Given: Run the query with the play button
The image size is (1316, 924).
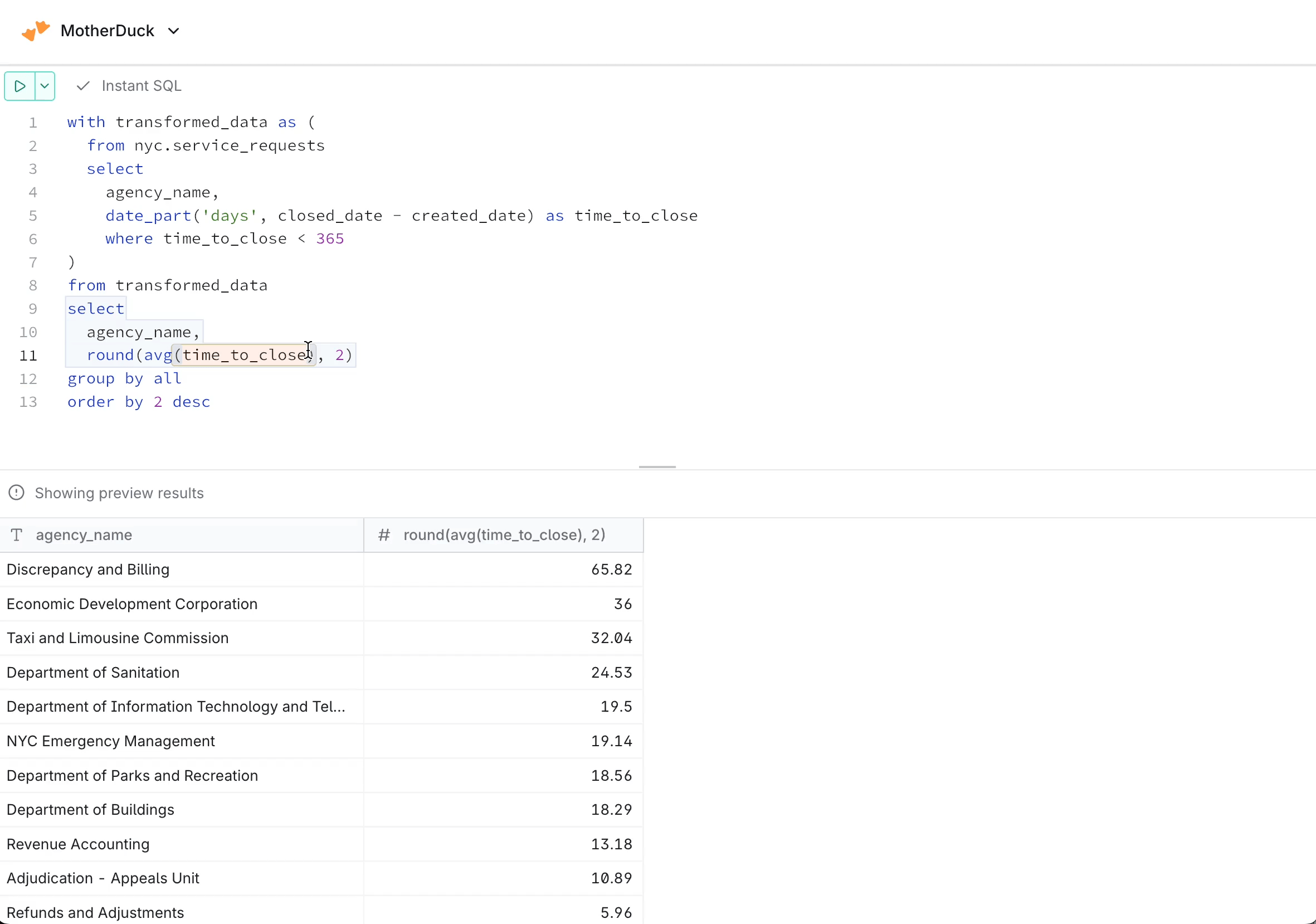Looking at the screenshot, I should pos(20,86).
